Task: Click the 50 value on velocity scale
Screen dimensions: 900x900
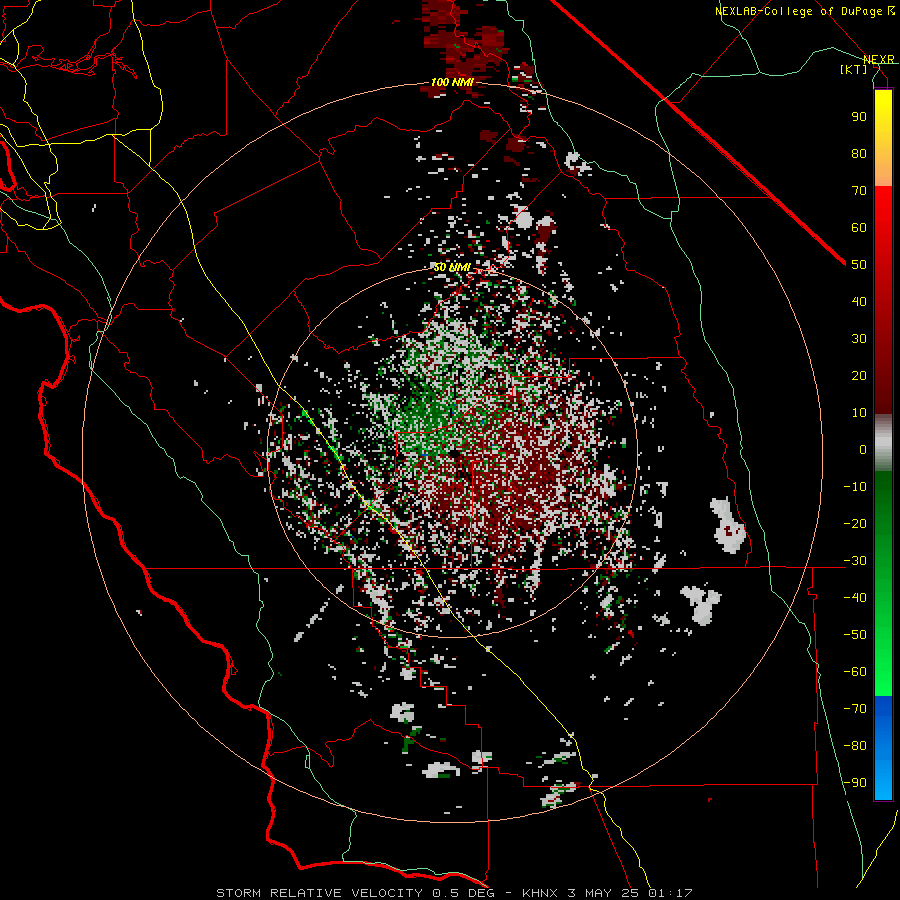Action: pyautogui.click(x=859, y=265)
